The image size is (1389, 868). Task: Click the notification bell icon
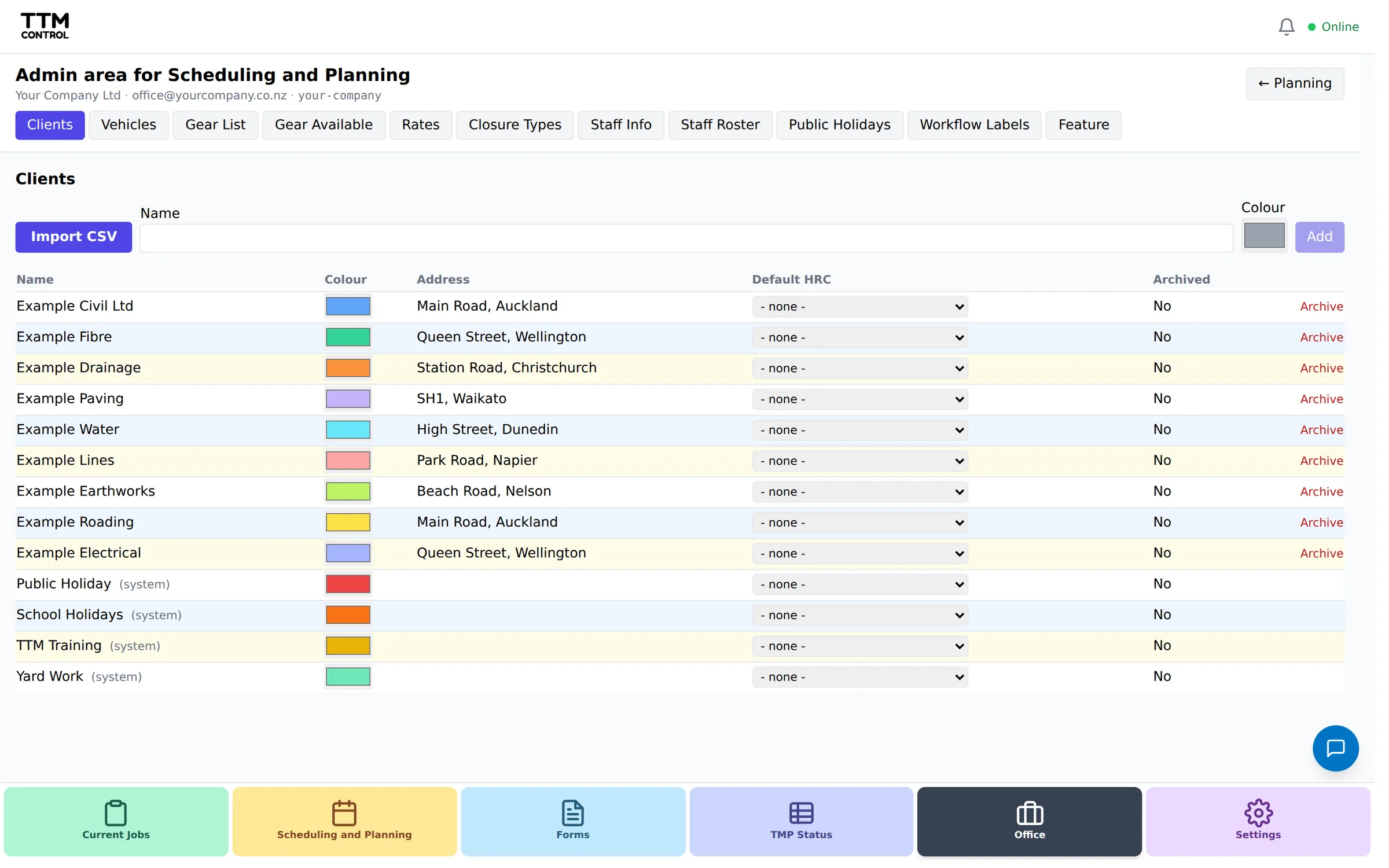[x=1286, y=27]
